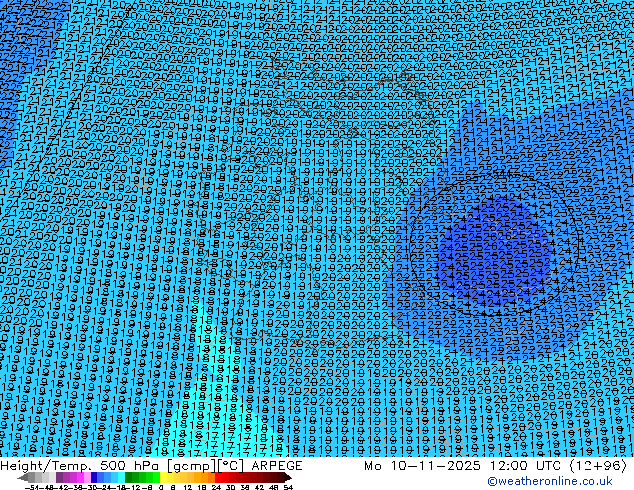Click the '[°C]' unit label in title
Screen dimensions: 634x490
[x=231, y=466]
